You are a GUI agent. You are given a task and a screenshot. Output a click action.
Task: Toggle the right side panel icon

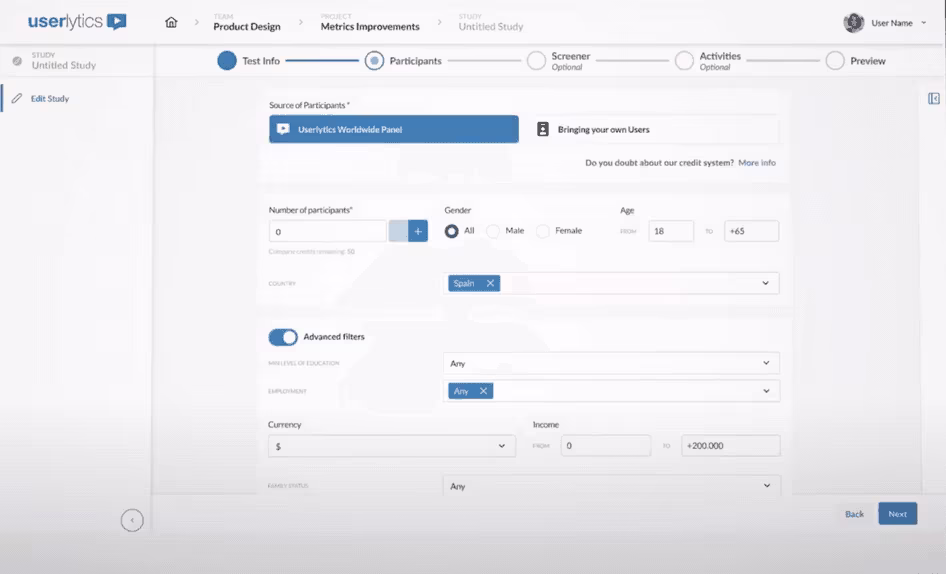(x=934, y=98)
